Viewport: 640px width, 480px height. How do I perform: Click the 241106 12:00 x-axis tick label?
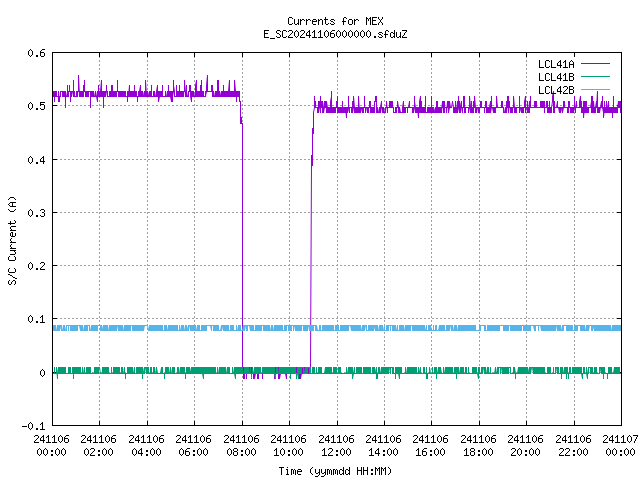click(336, 446)
